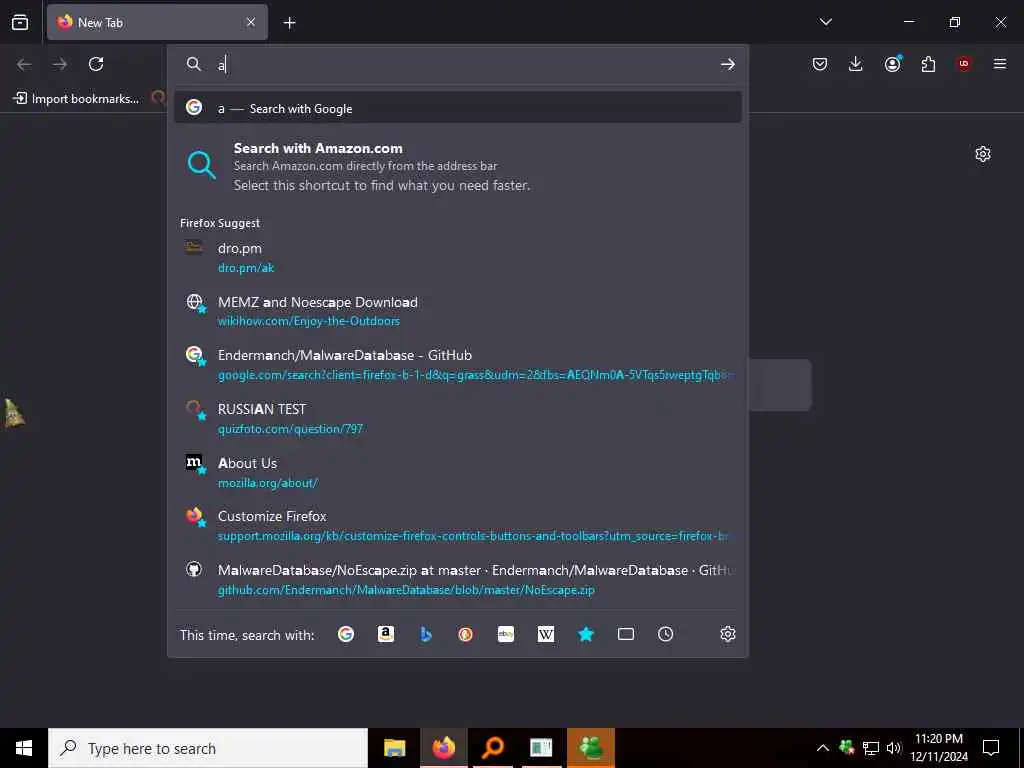This screenshot has width=1024, height=768.
Task: Open the Pocket save icon
Action: 820,64
